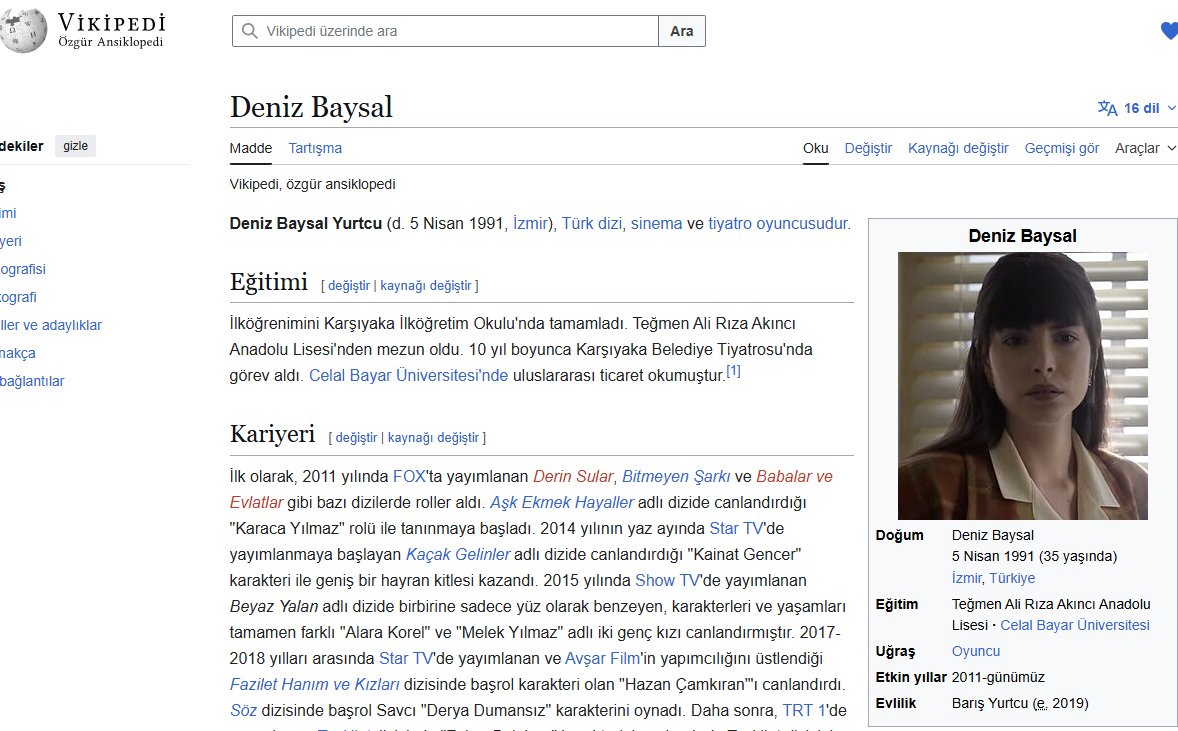Open the language translation icon beside 16 dil
Viewport: 1178px width, 731px height.
click(1107, 108)
